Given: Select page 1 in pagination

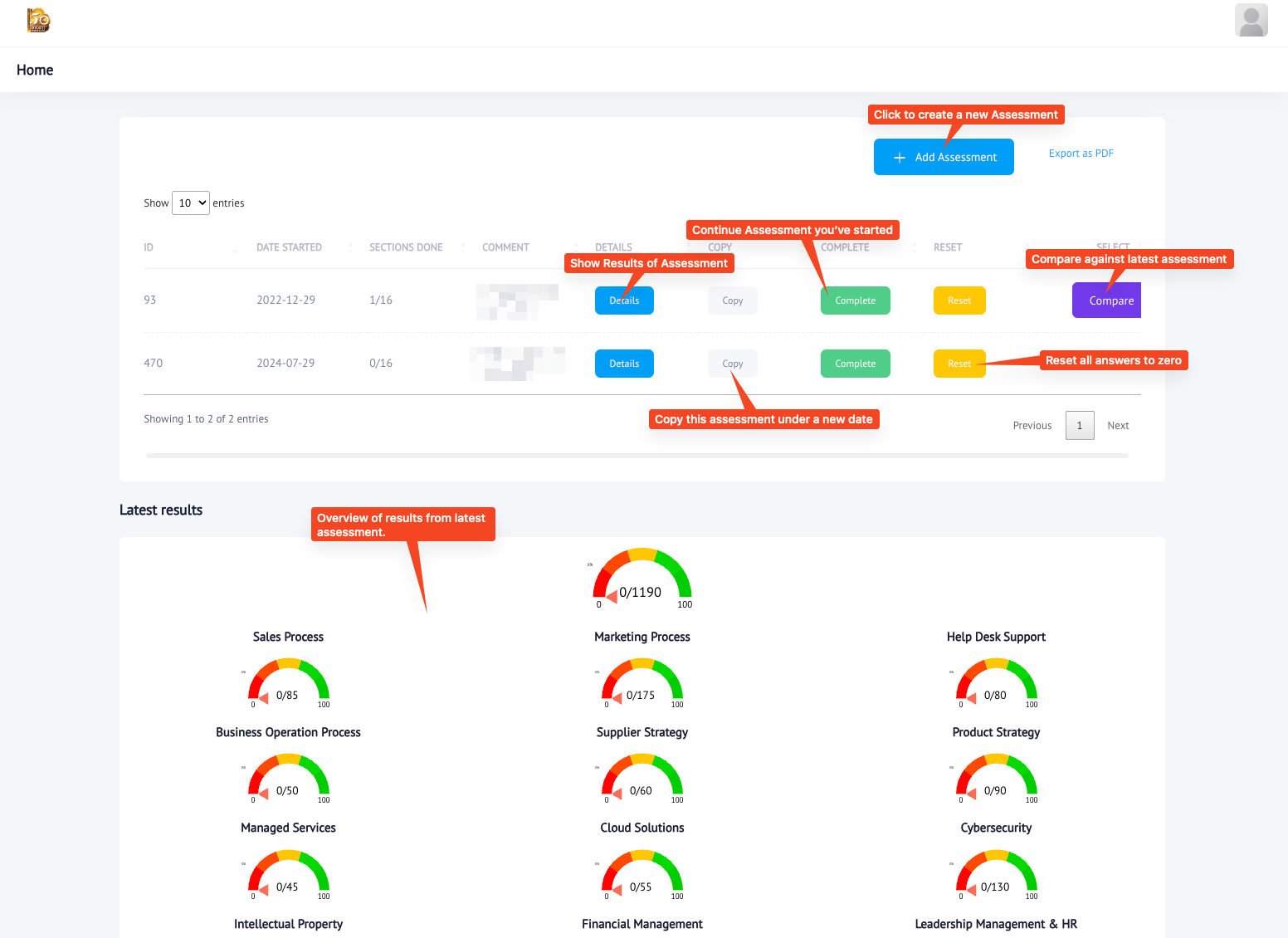Looking at the screenshot, I should (1080, 426).
